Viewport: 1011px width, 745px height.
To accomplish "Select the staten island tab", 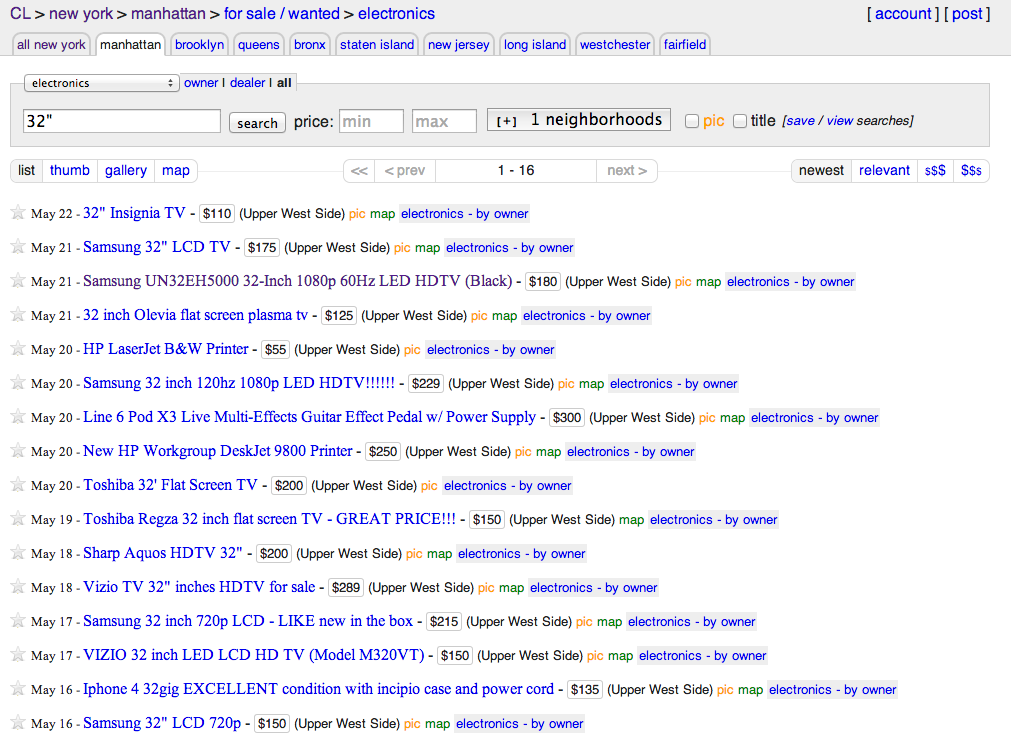I will (x=377, y=45).
